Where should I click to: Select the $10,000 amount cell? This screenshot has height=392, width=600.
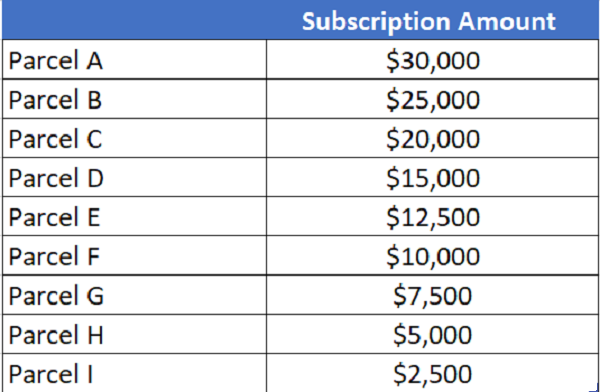point(432,255)
